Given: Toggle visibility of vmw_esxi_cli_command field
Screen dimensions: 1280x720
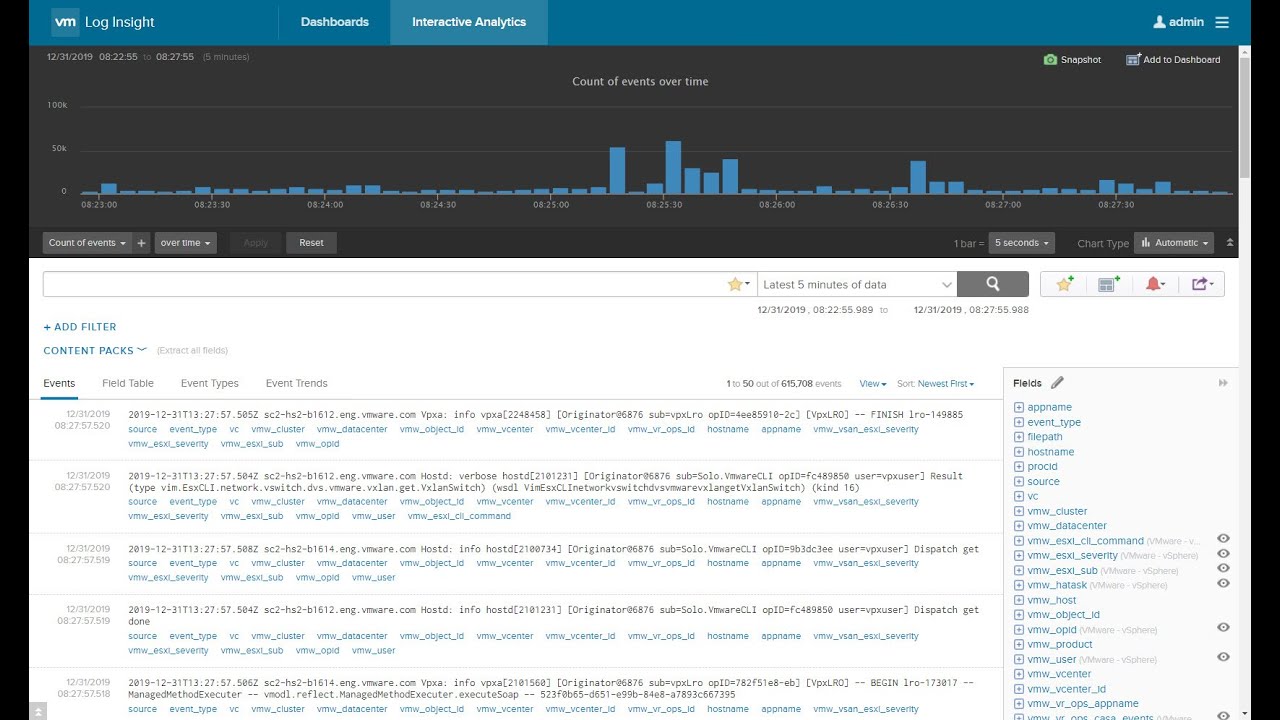Looking at the screenshot, I should [1223, 539].
